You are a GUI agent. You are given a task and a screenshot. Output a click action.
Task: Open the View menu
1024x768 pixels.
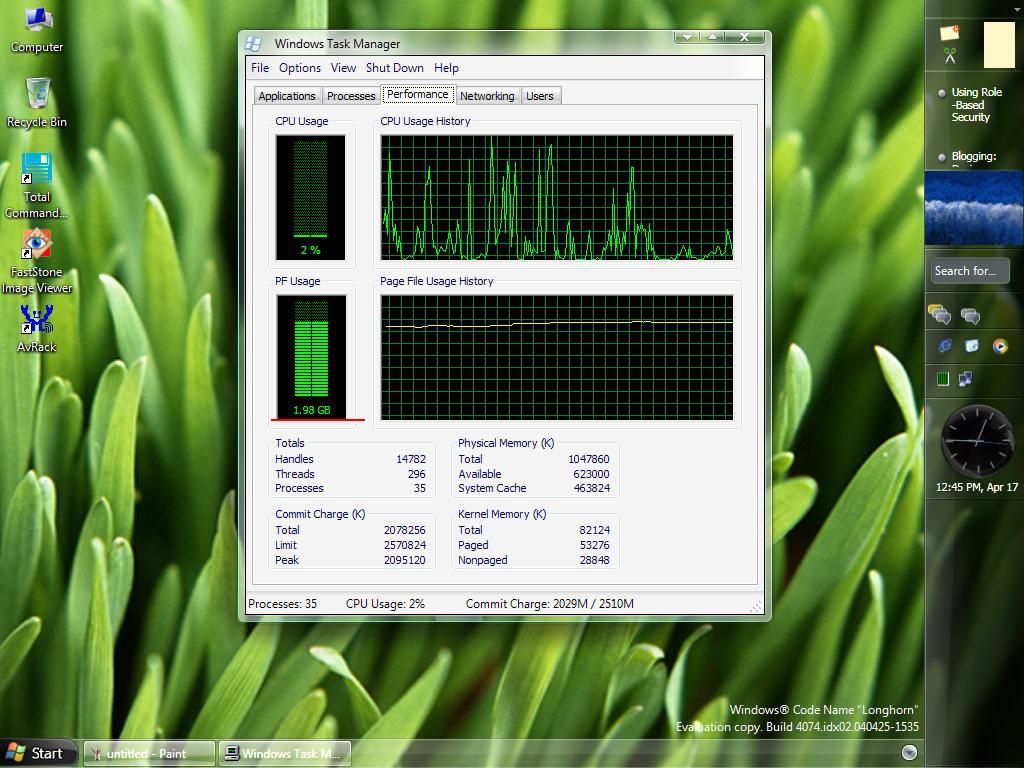click(x=344, y=68)
